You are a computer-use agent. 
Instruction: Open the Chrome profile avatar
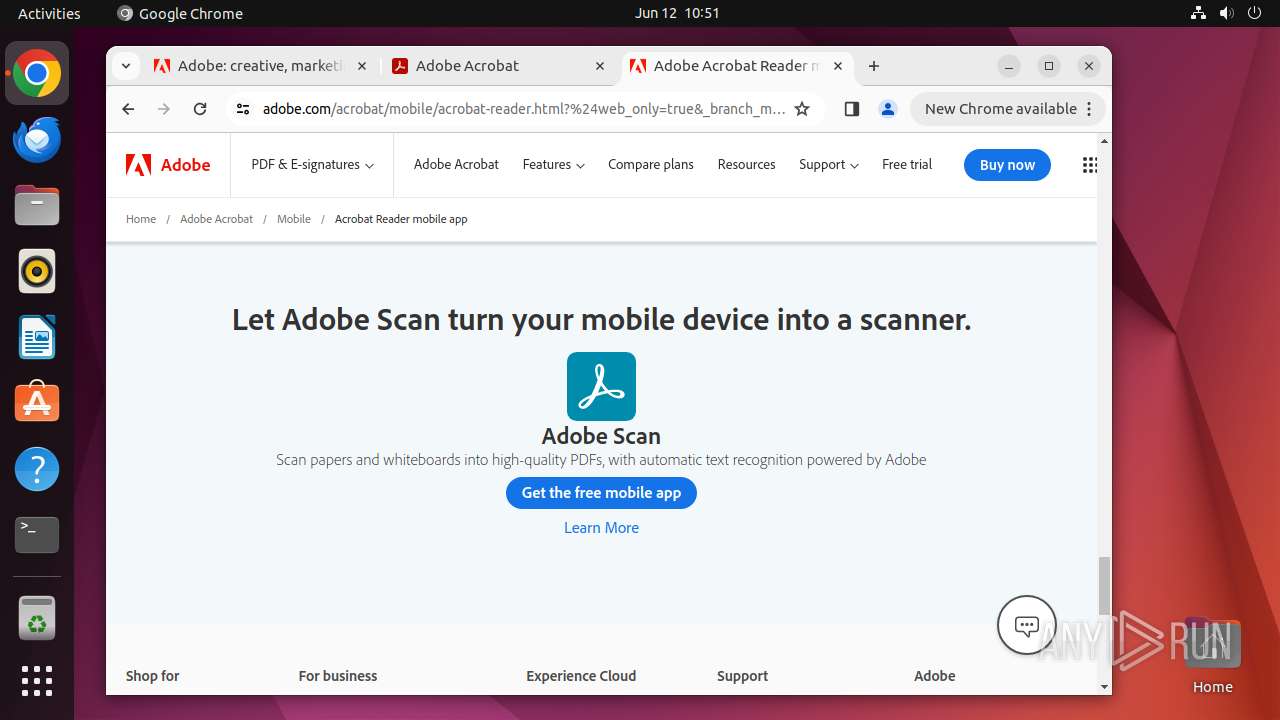(x=888, y=109)
